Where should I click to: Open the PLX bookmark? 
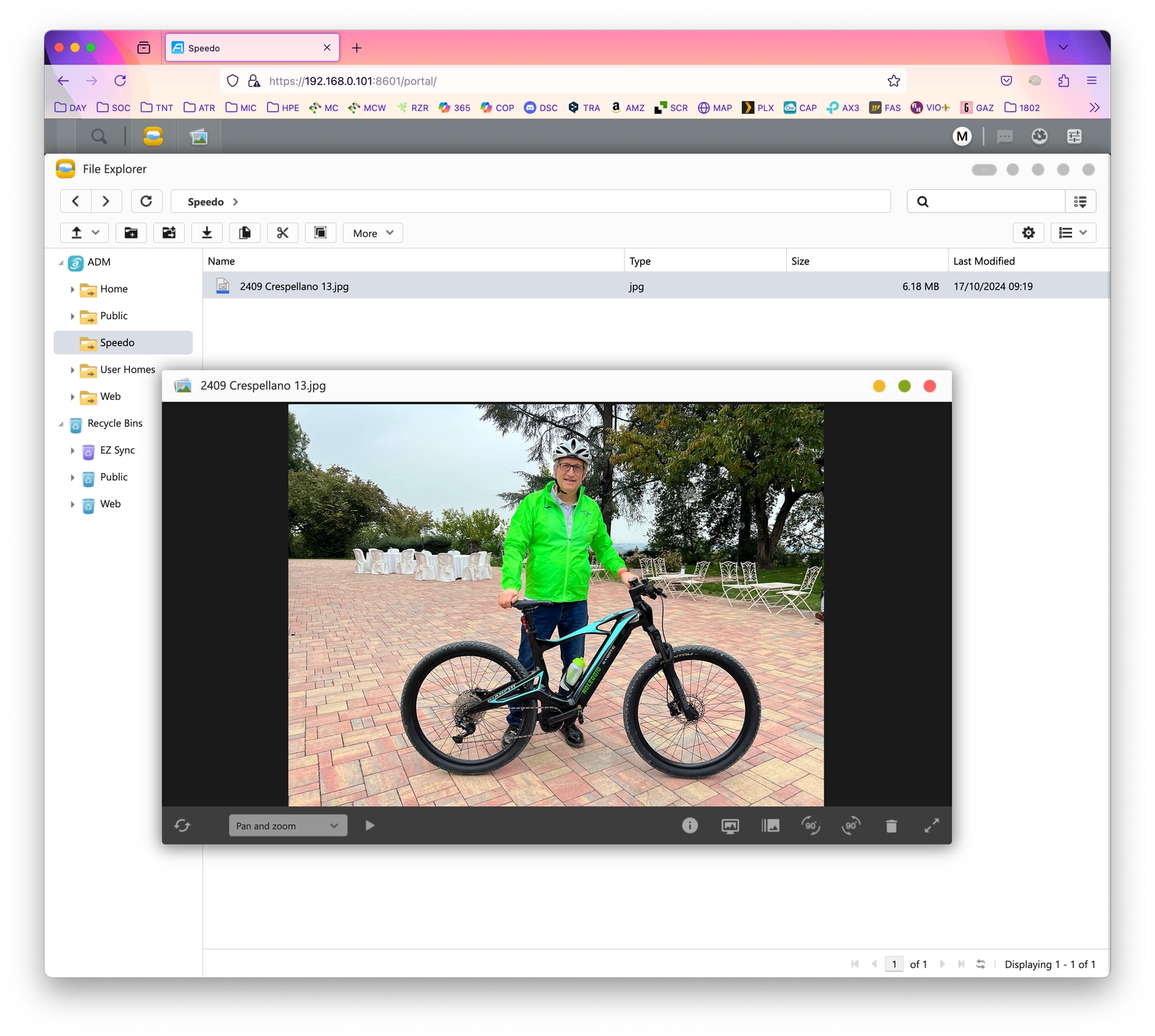click(758, 108)
